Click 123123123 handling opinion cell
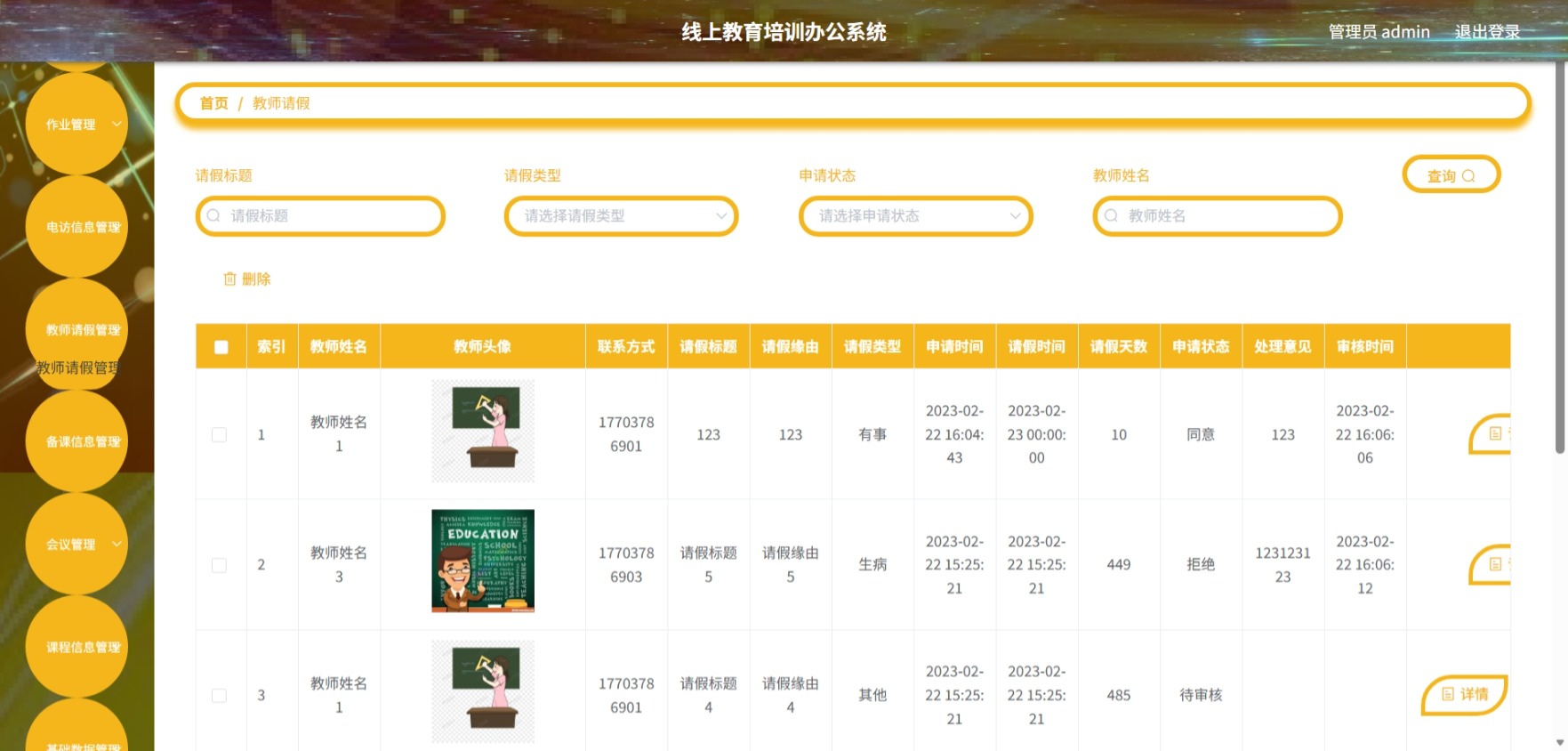The width and height of the screenshot is (1568, 751). click(1283, 564)
